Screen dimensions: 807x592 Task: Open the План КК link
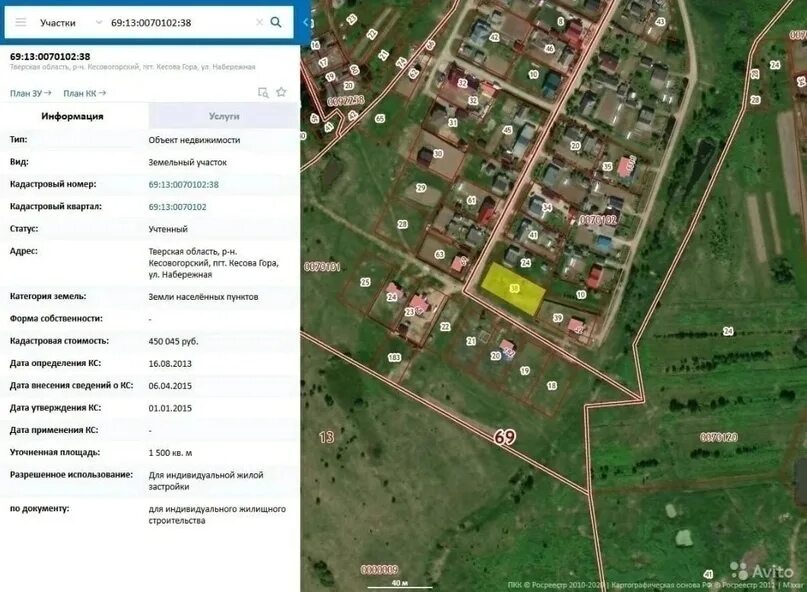[x=83, y=91]
